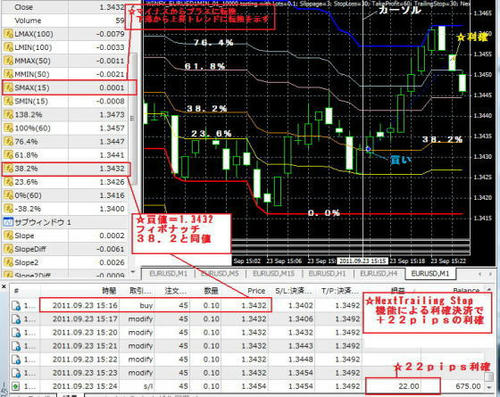Image resolution: width=500 pixels, height=397 pixels.
Task: Click the 76.4% indicator icon
Action: click(x=8, y=142)
